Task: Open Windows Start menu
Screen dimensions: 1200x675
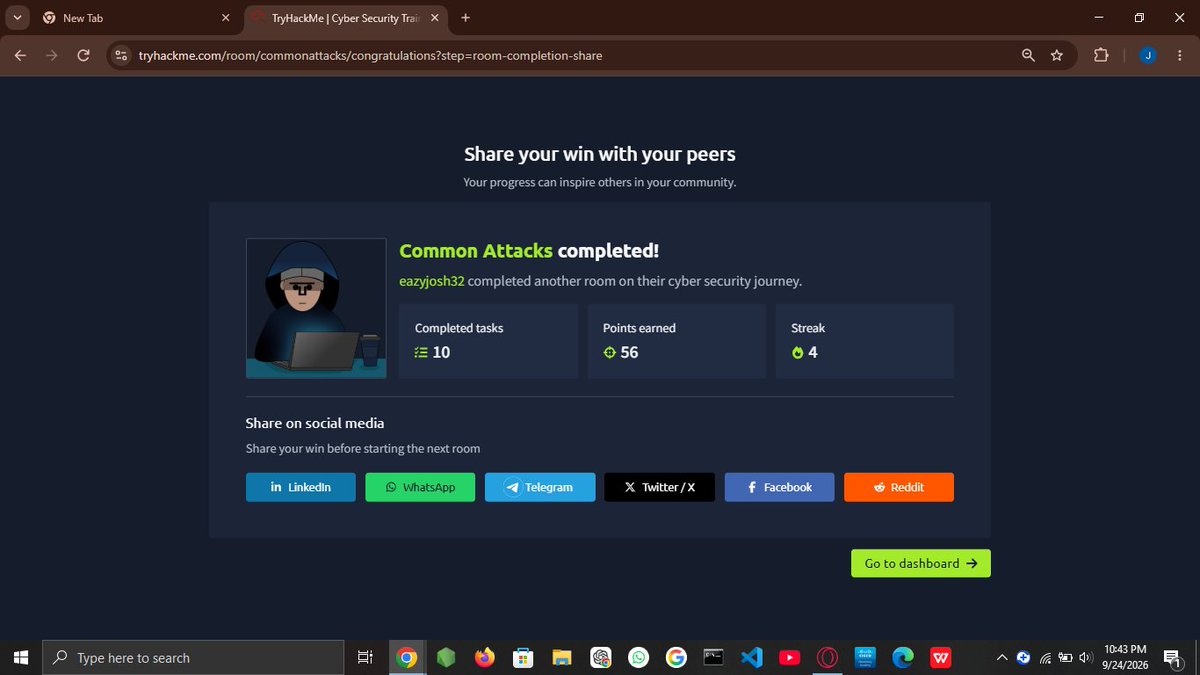Action: click(x=20, y=658)
